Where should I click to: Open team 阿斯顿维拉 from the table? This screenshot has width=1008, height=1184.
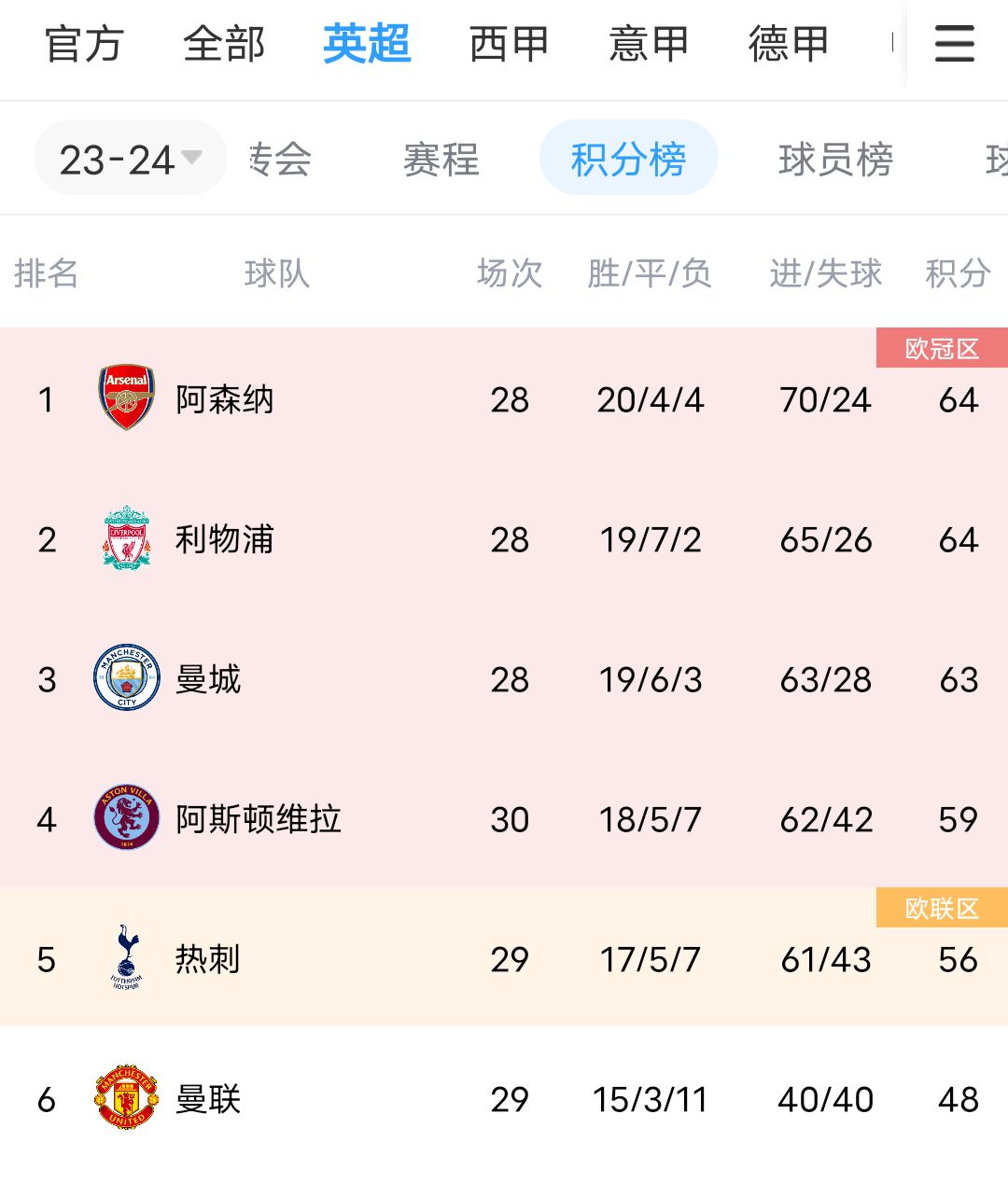[x=259, y=819]
